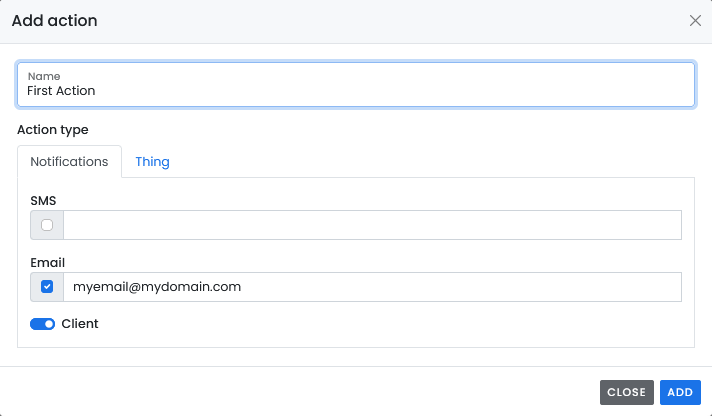Click the Client label text
This screenshot has height=416, width=712.
pos(80,324)
